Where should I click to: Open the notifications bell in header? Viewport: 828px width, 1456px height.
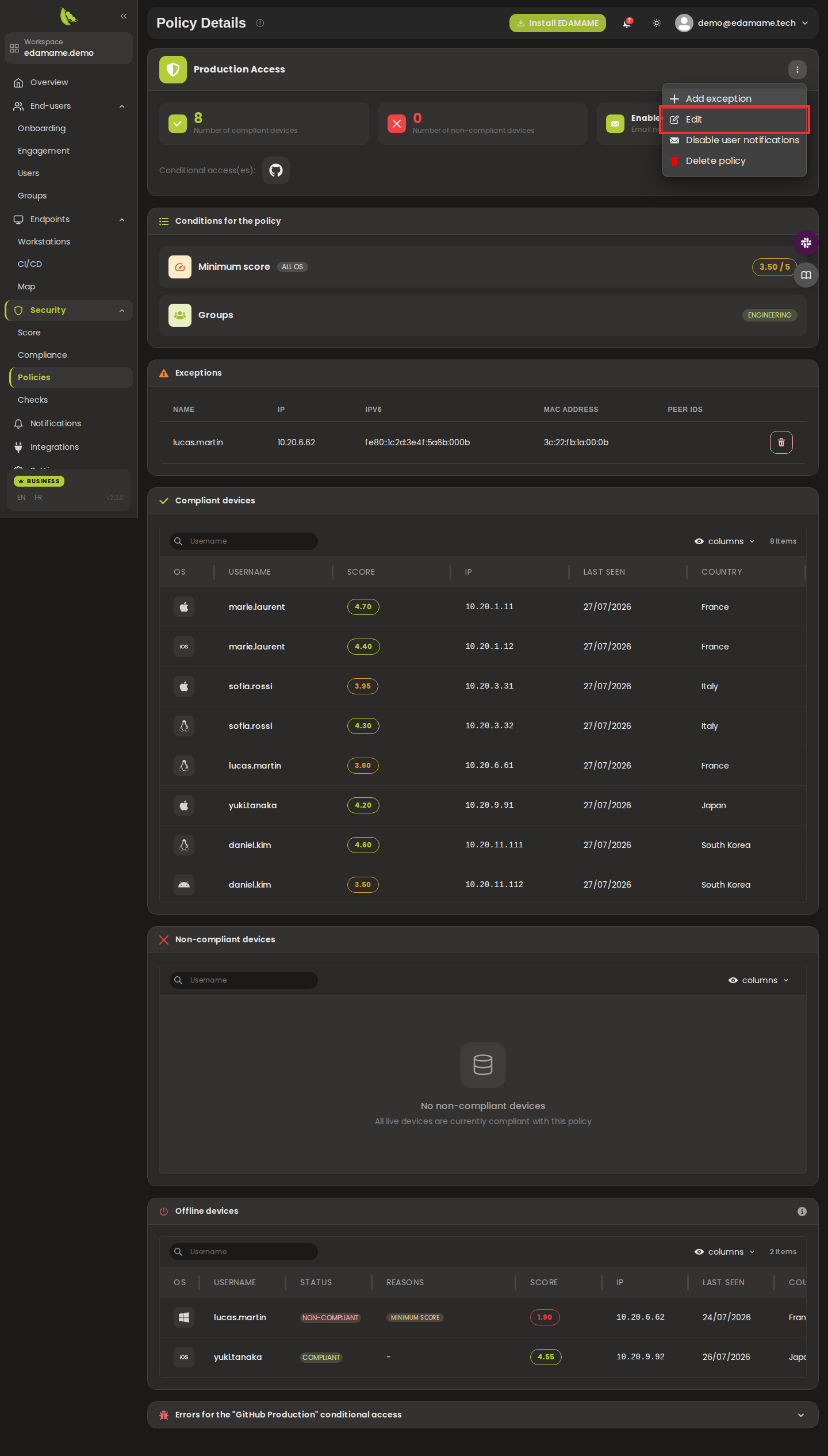(x=627, y=23)
